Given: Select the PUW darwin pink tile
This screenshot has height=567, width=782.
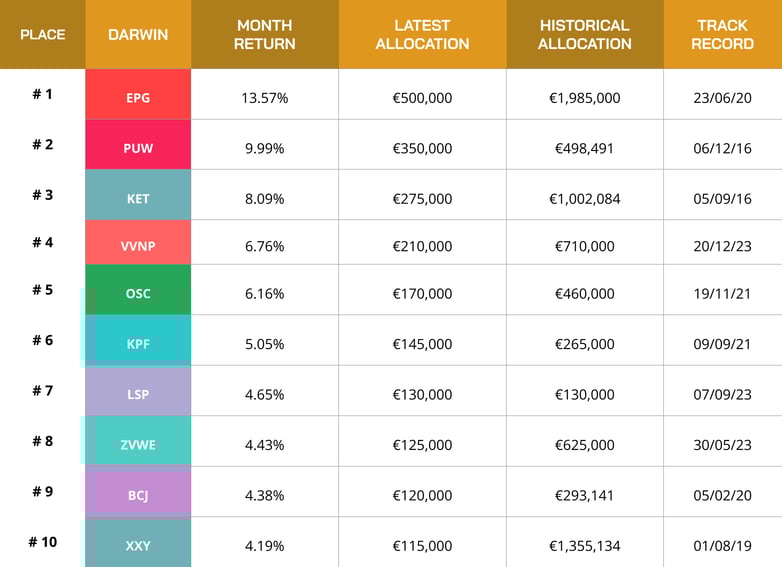Looking at the screenshot, I should point(138,148).
